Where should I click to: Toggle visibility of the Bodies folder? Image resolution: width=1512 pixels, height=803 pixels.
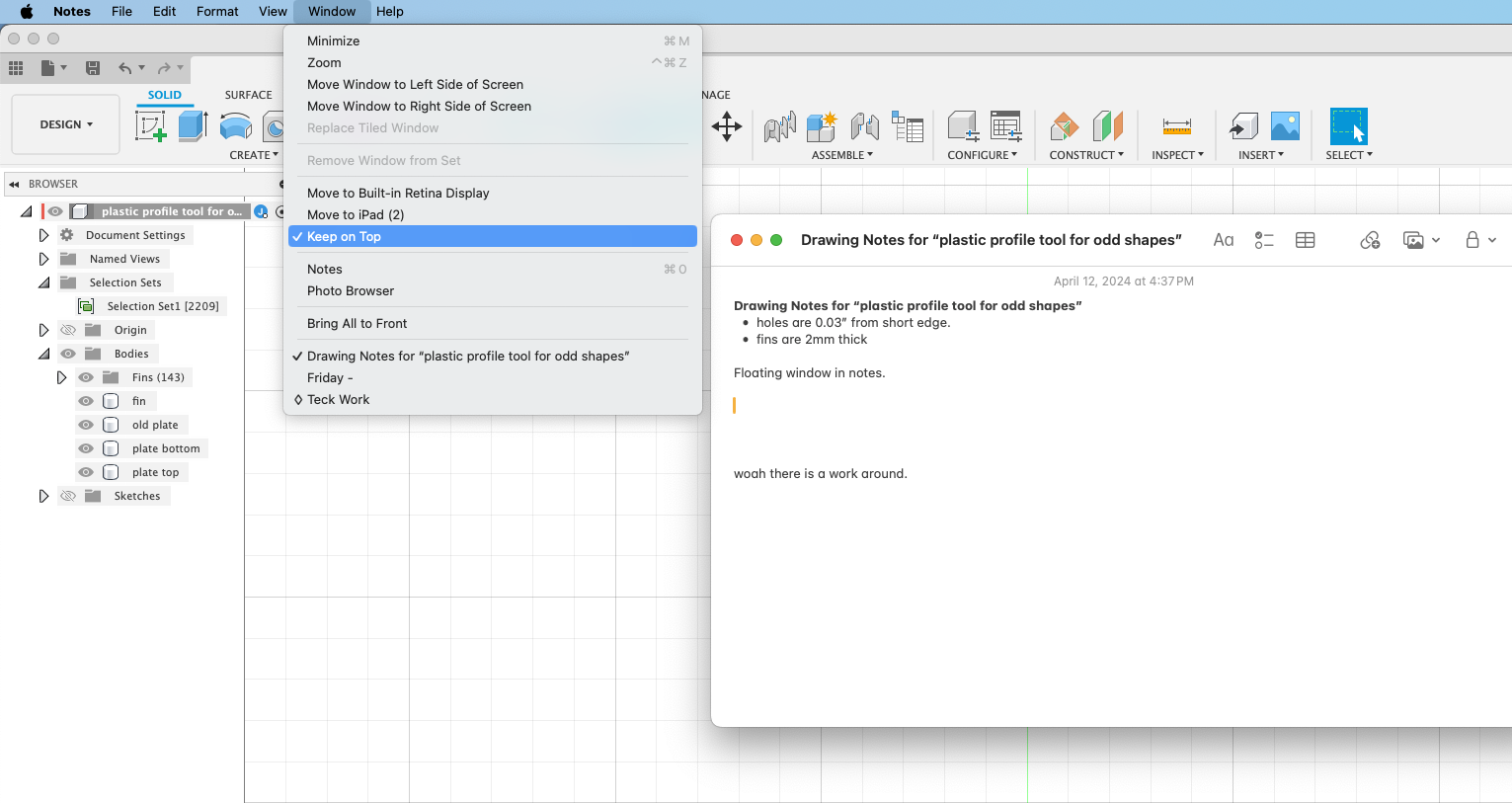68,354
